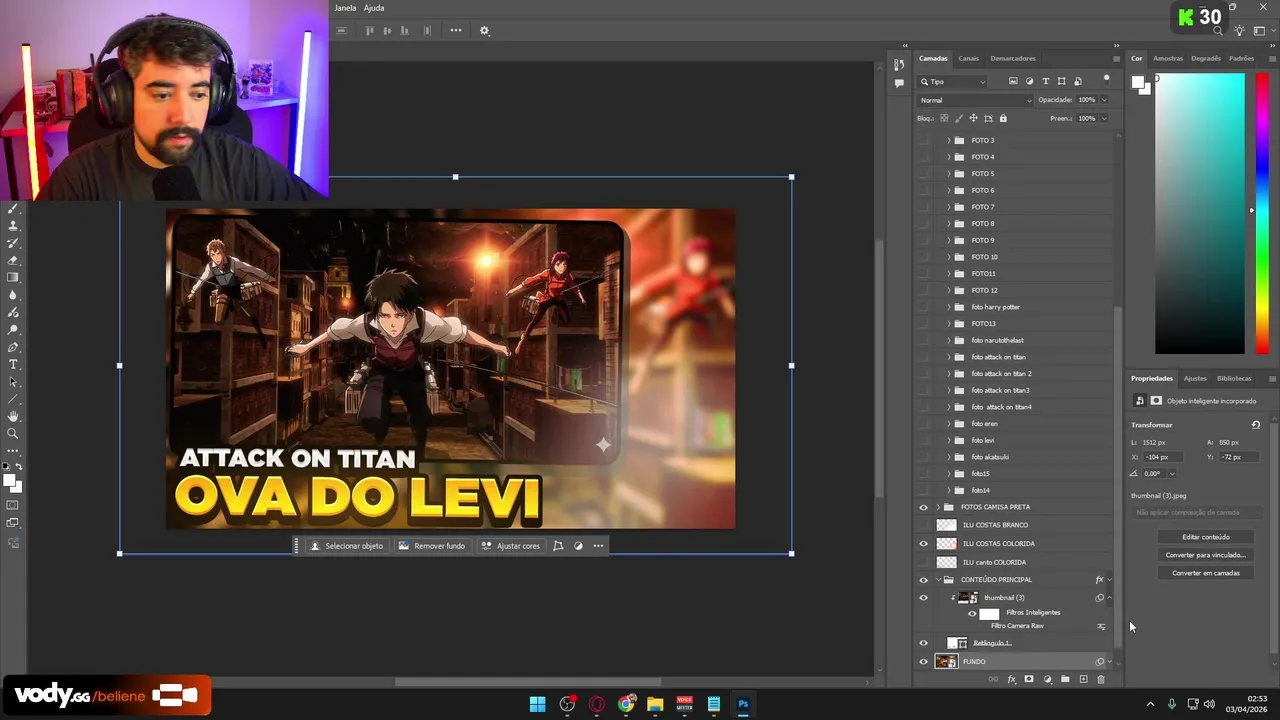The width and height of the screenshot is (1280, 720).
Task: Click the Converter para vinculado button
Action: (x=1206, y=555)
